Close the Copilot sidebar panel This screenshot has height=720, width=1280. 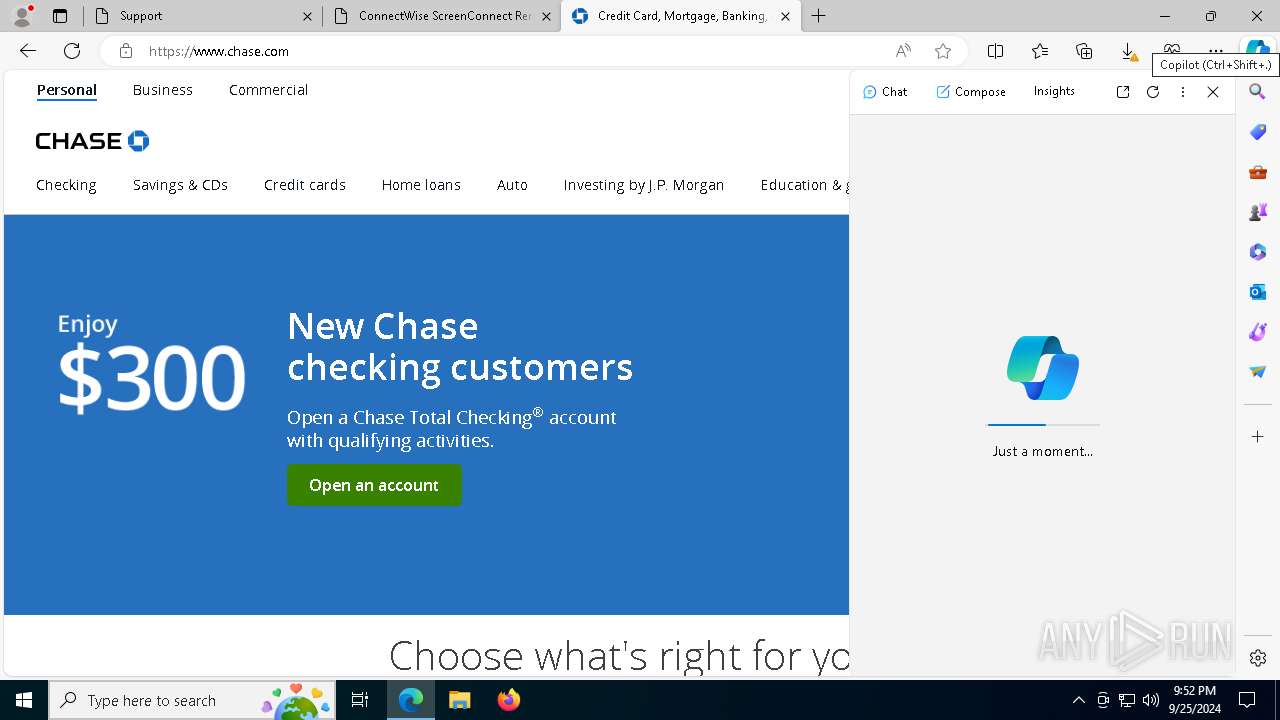1213,92
